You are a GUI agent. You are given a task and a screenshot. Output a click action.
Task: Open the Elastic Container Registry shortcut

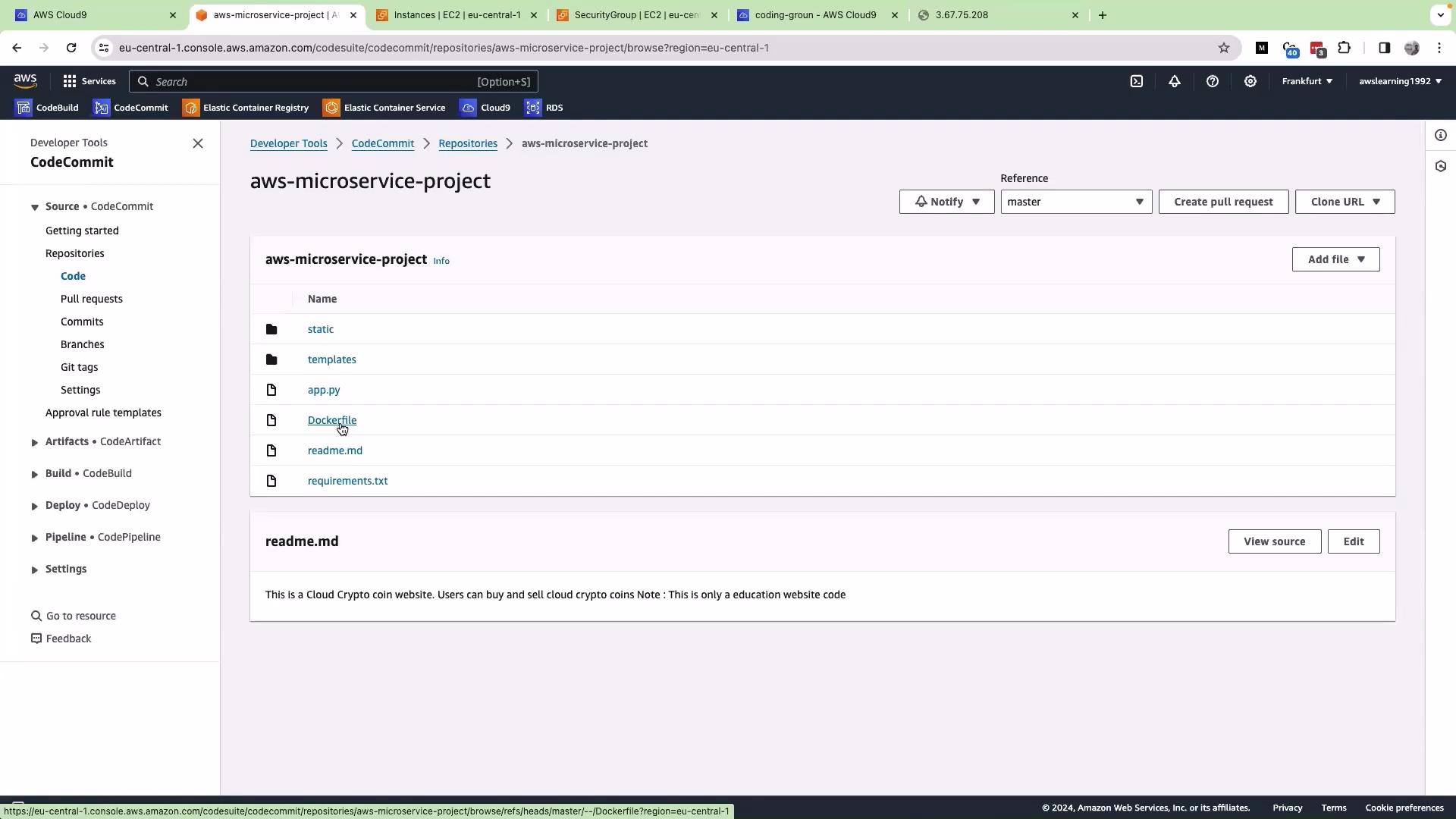click(x=246, y=108)
